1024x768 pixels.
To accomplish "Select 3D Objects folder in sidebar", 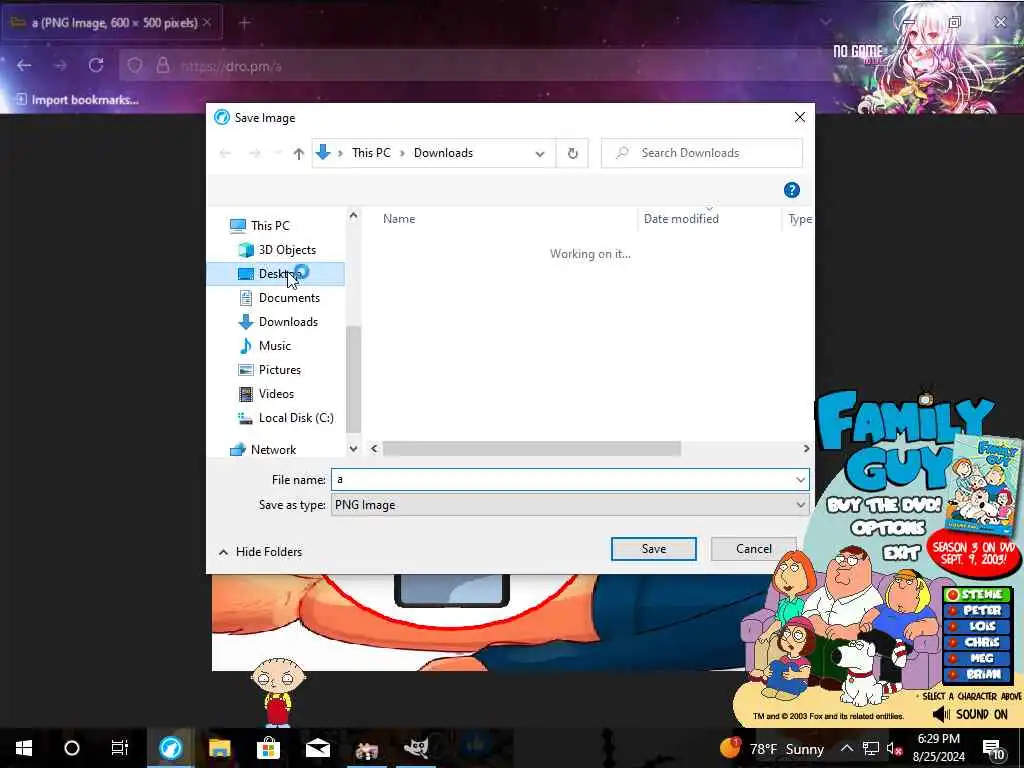I will point(277,249).
